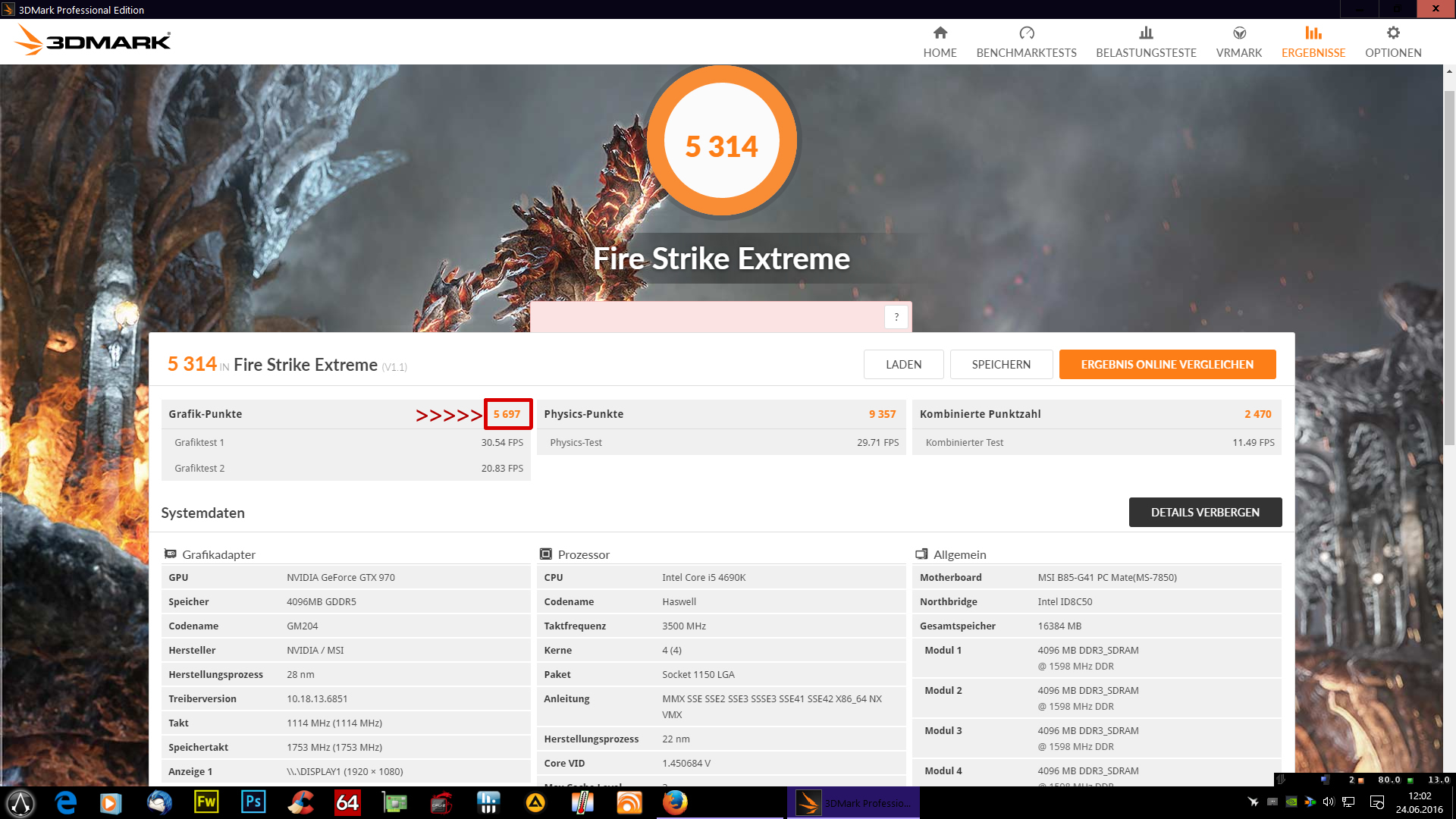Switch to the VRMARK tab

[x=1239, y=42]
